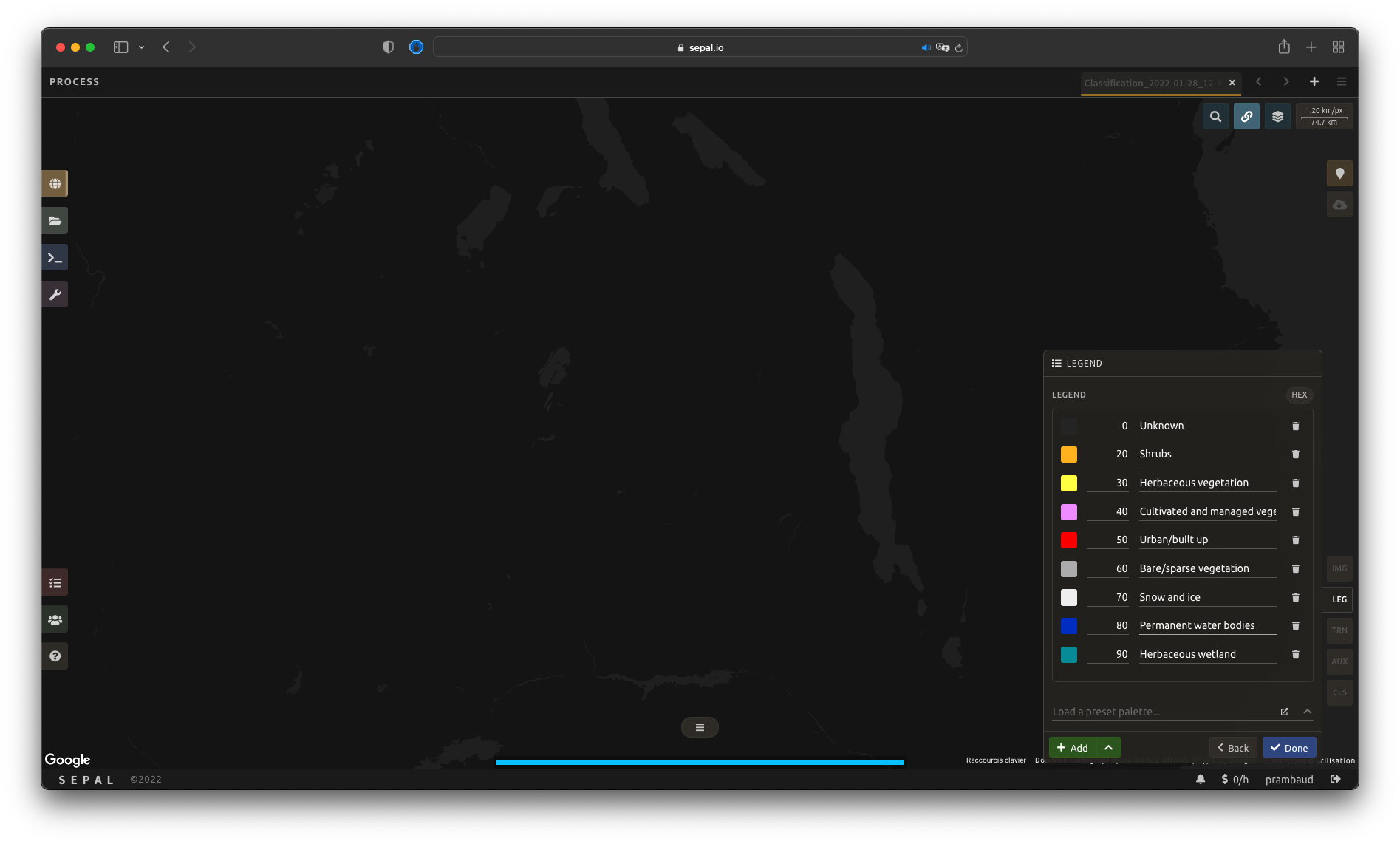Click the notifications bell icon
The height and width of the screenshot is (844, 1400).
pyautogui.click(x=1201, y=779)
